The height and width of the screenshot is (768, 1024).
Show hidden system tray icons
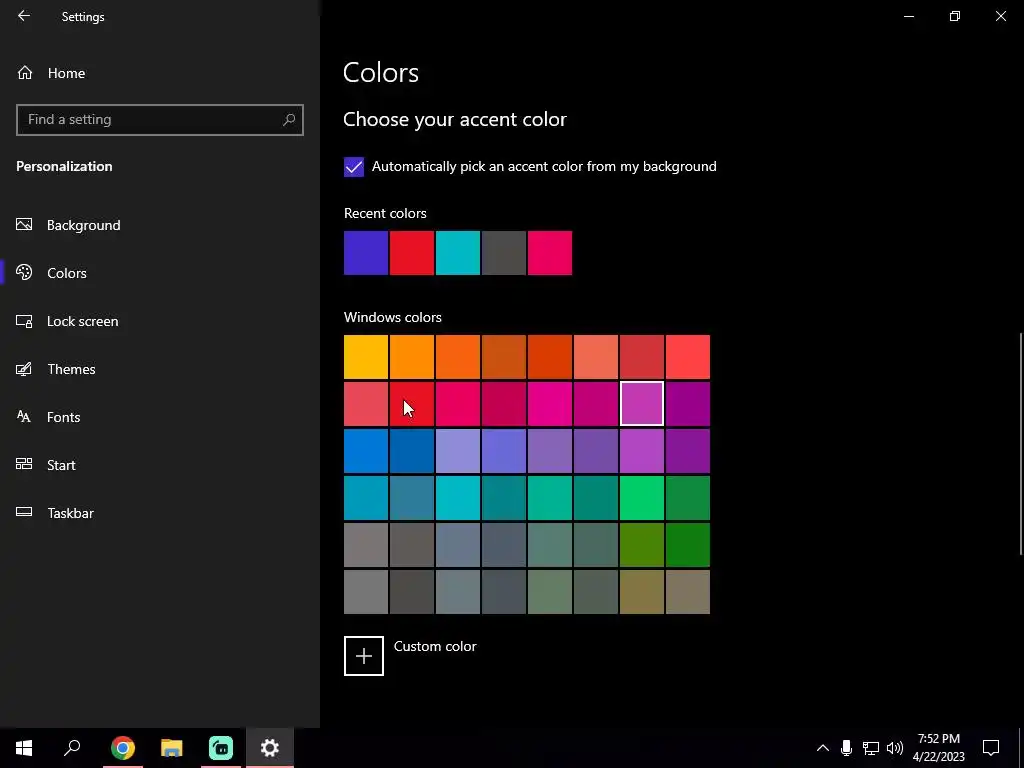[823, 748]
